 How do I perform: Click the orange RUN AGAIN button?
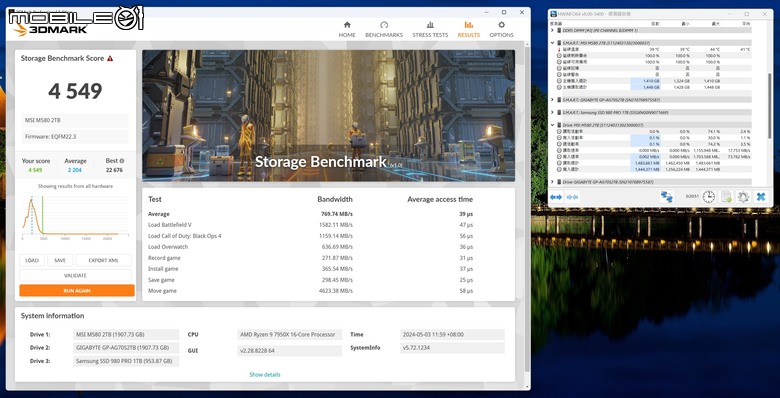click(x=77, y=290)
